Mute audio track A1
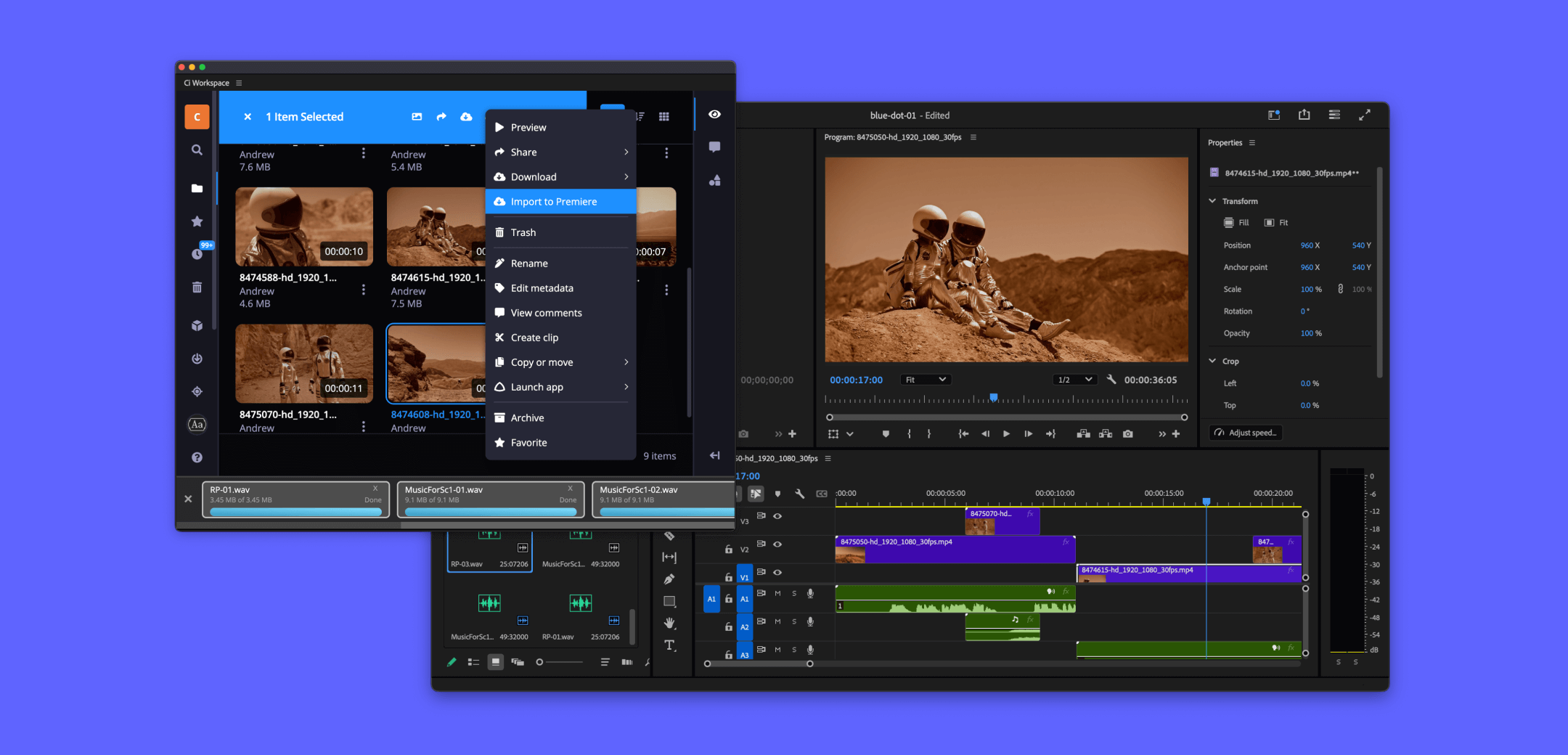Viewport: 1568px width, 755px height. point(777,593)
